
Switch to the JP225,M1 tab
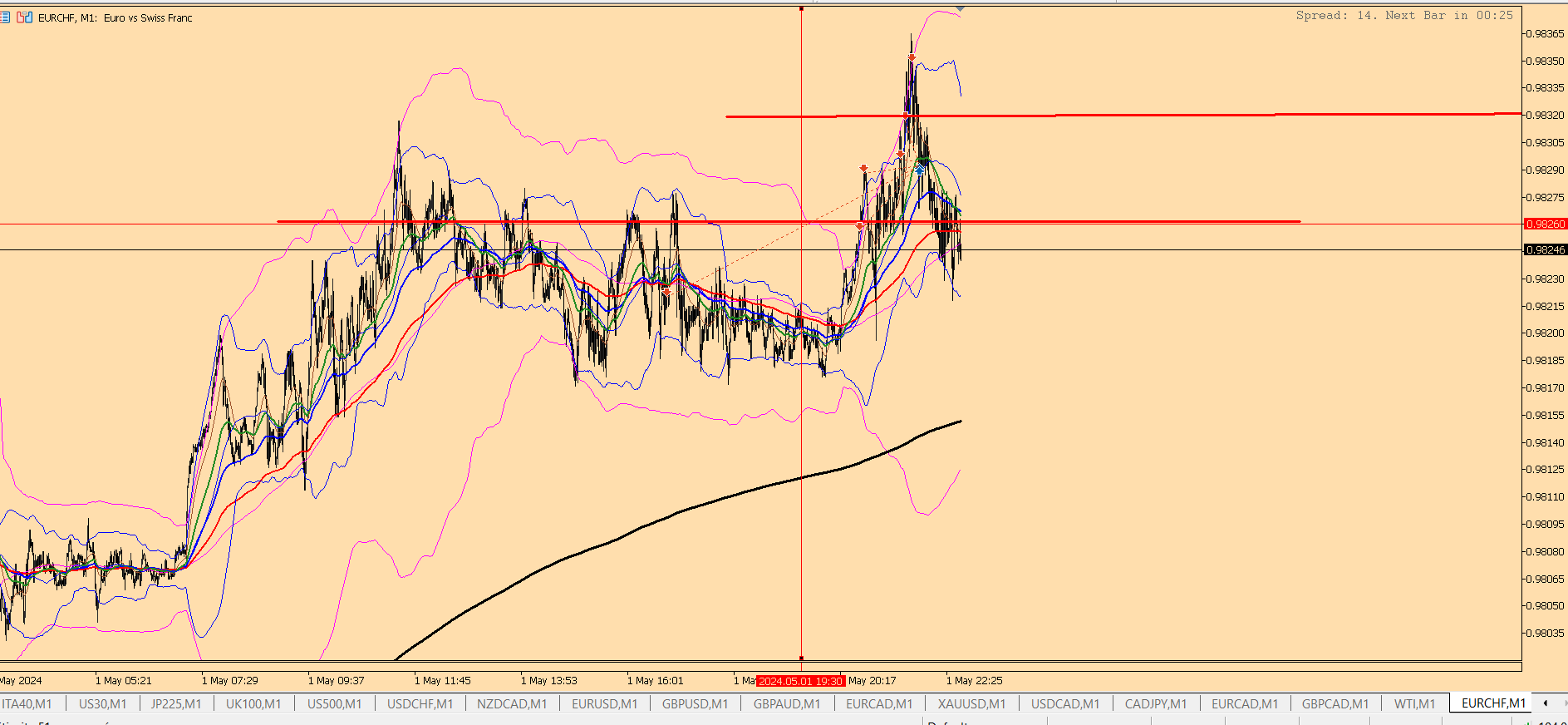point(176,703)
